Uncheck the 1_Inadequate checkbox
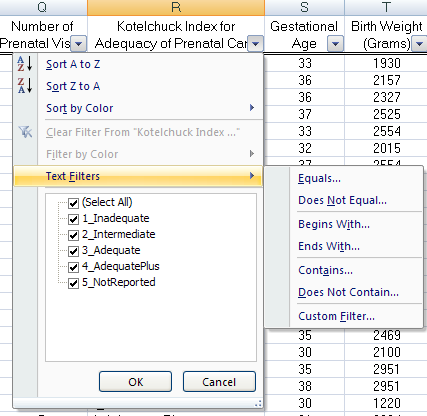Viewport: 427px width, 416px height. click(73, 219)
